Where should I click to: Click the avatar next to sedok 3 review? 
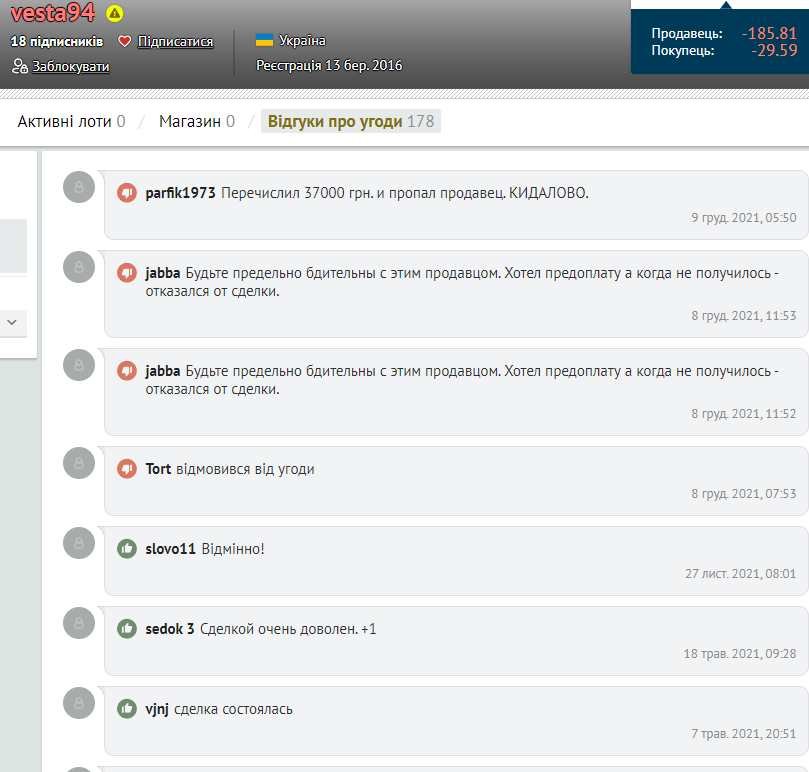coord(79,623)
